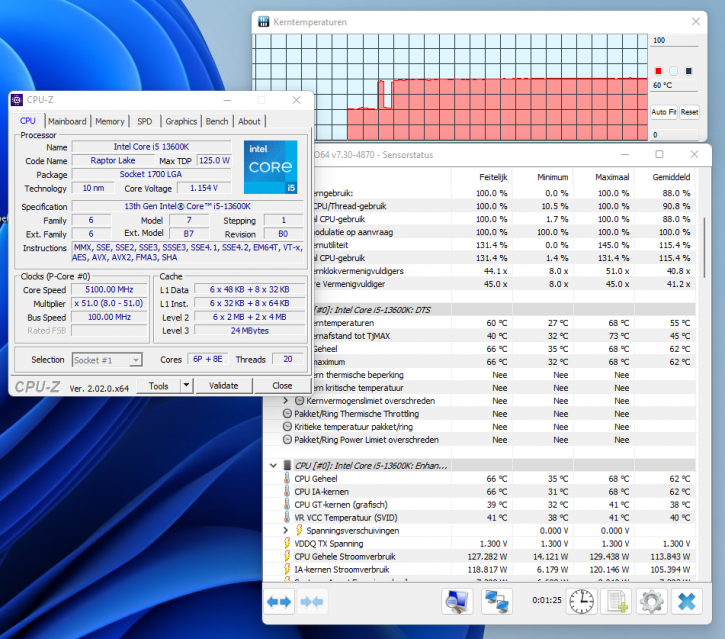Click the VDDQ TX Spanning lightning icon
Viewport: 725px width, 639px height.
click(x=287, y=543)
